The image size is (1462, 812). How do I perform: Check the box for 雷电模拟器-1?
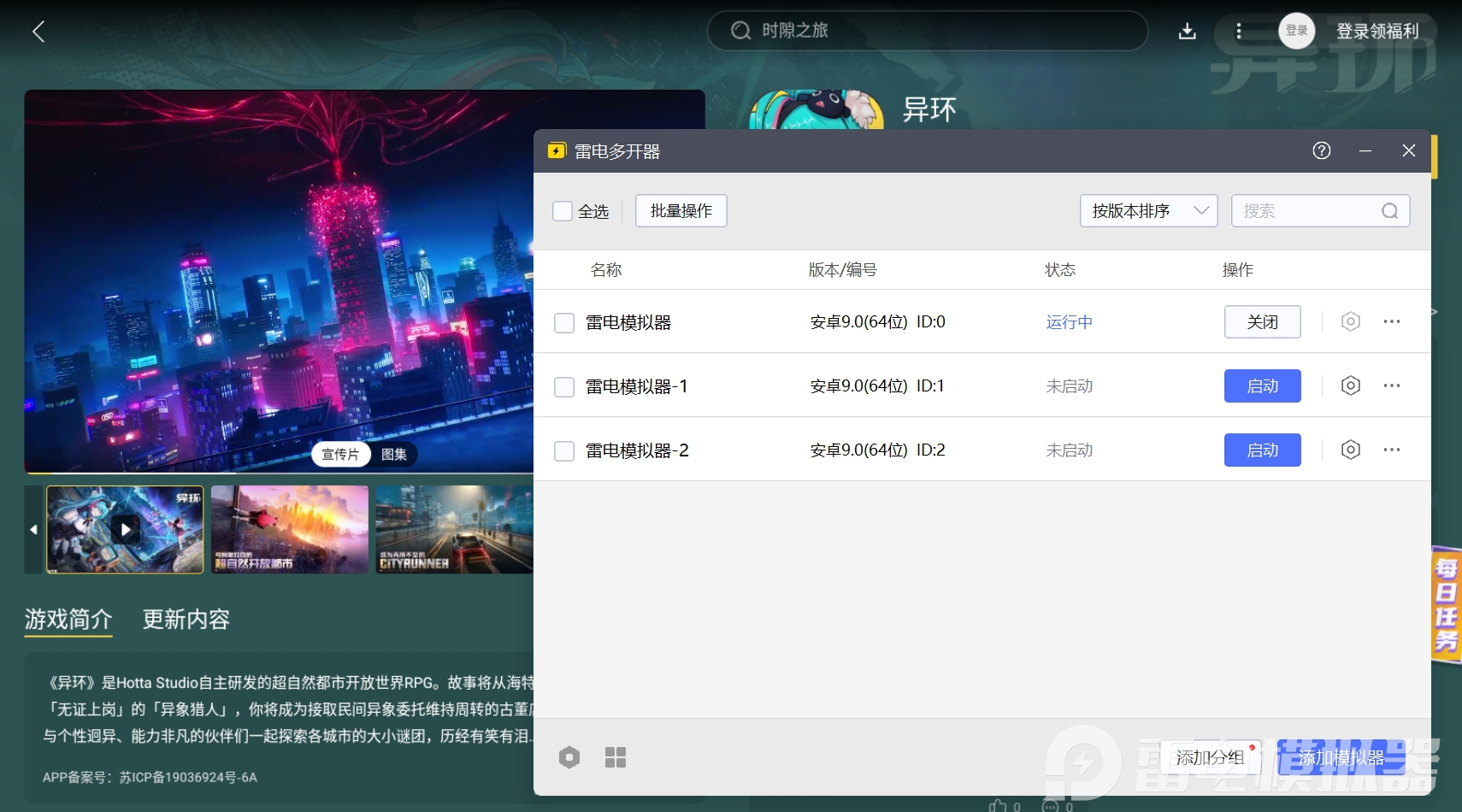pos(564,386)
